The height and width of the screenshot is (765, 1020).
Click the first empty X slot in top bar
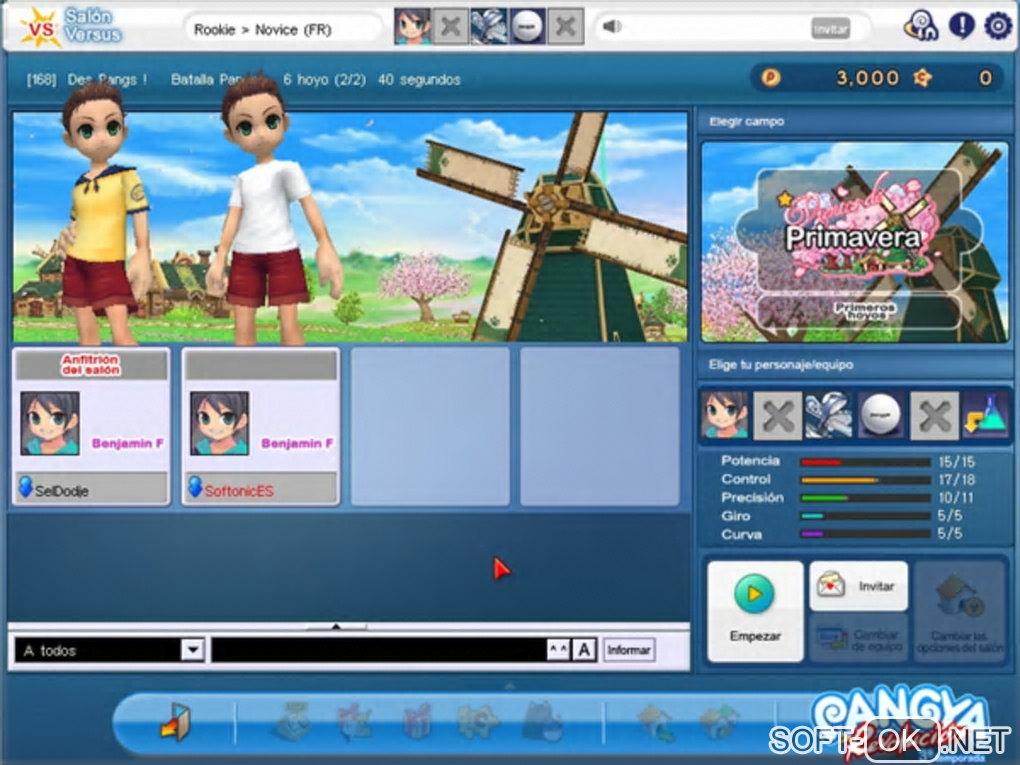coord(451,27)
